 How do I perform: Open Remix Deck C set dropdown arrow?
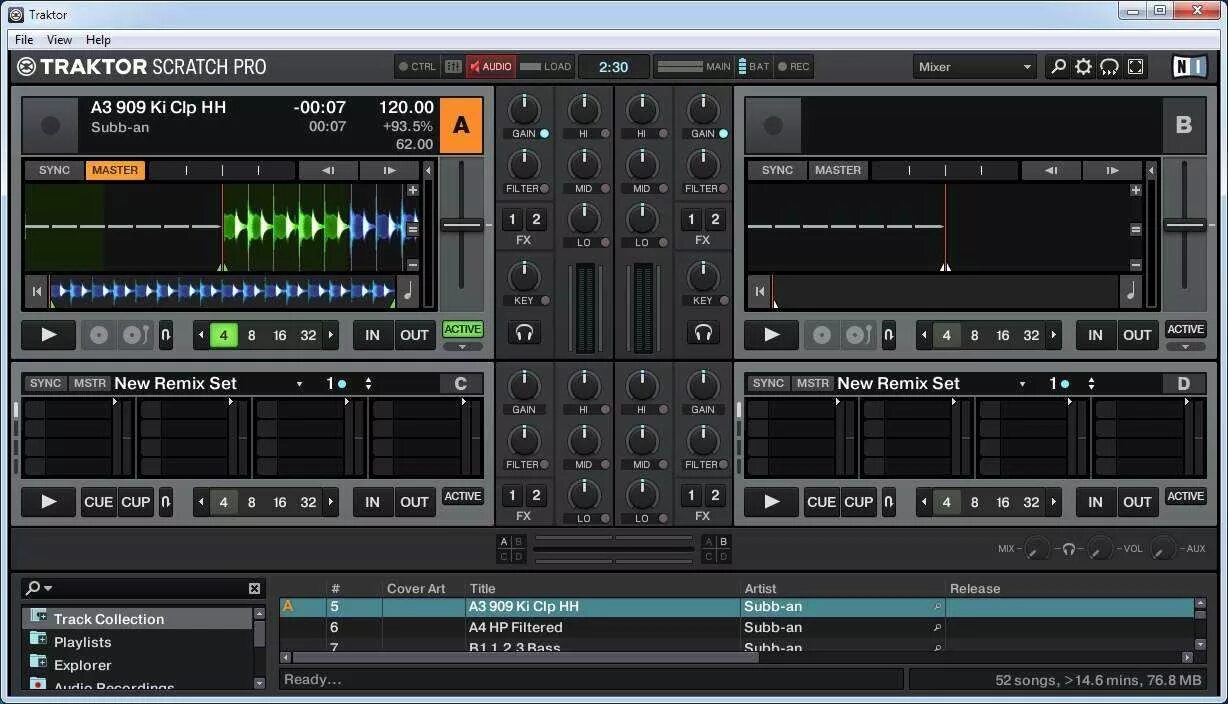tap(299, 384)
